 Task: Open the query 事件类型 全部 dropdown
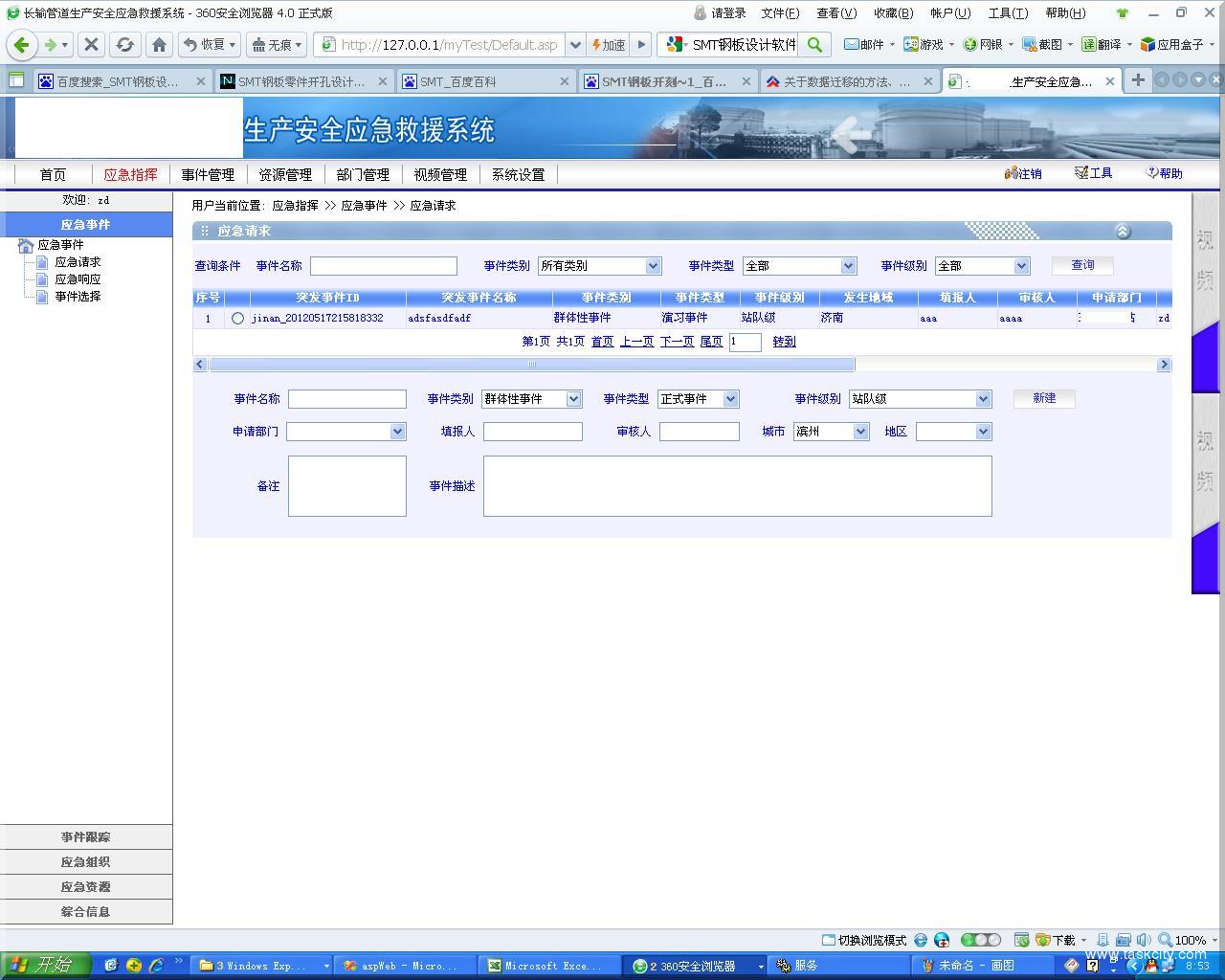pyautogui.click(x=799, y=266)
